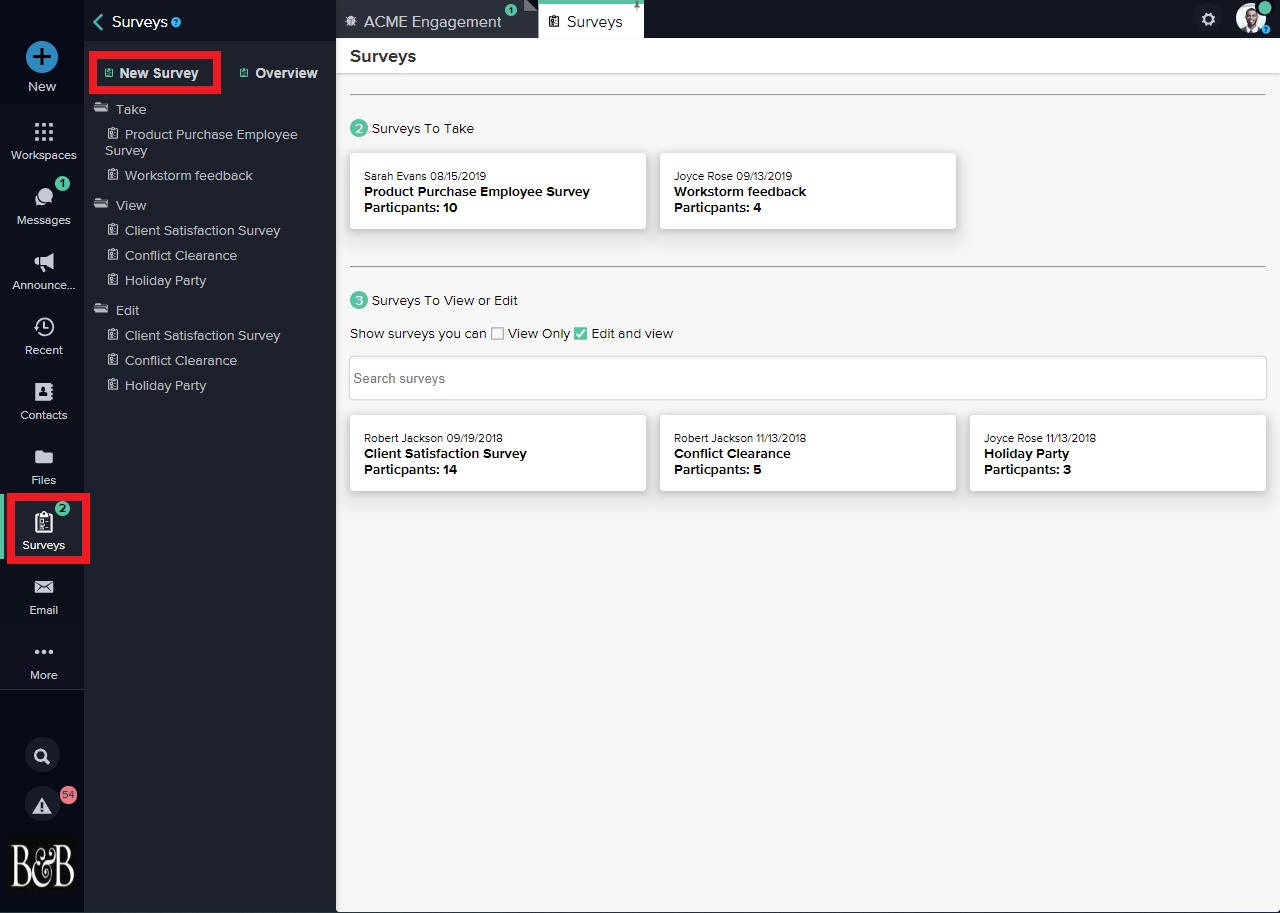
Task: Go back using Surveys chevron arrow
Action: 98,22
